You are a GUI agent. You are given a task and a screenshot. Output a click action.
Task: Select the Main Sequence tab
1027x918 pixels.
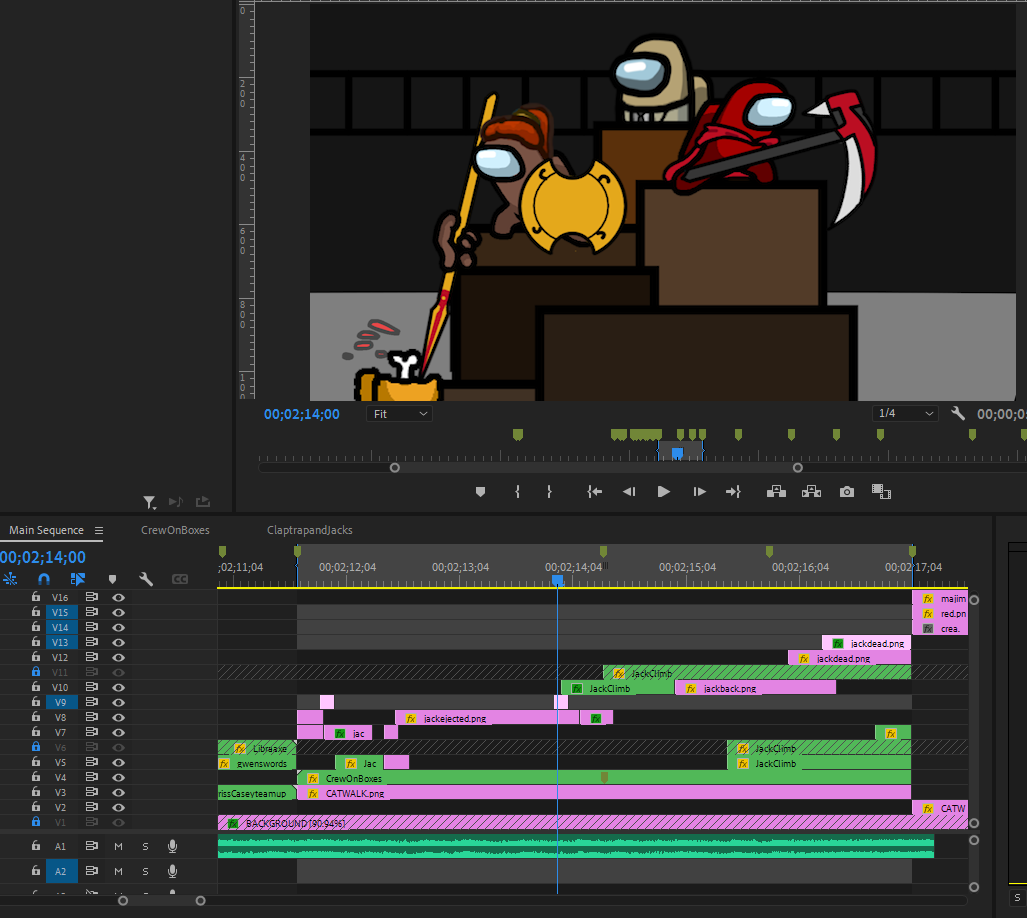47,530
